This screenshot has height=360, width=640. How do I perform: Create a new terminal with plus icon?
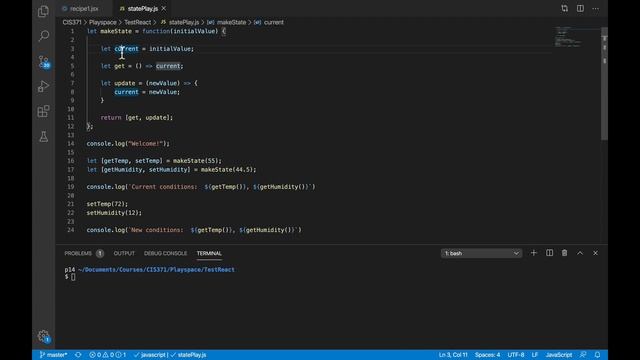[533, 253]
